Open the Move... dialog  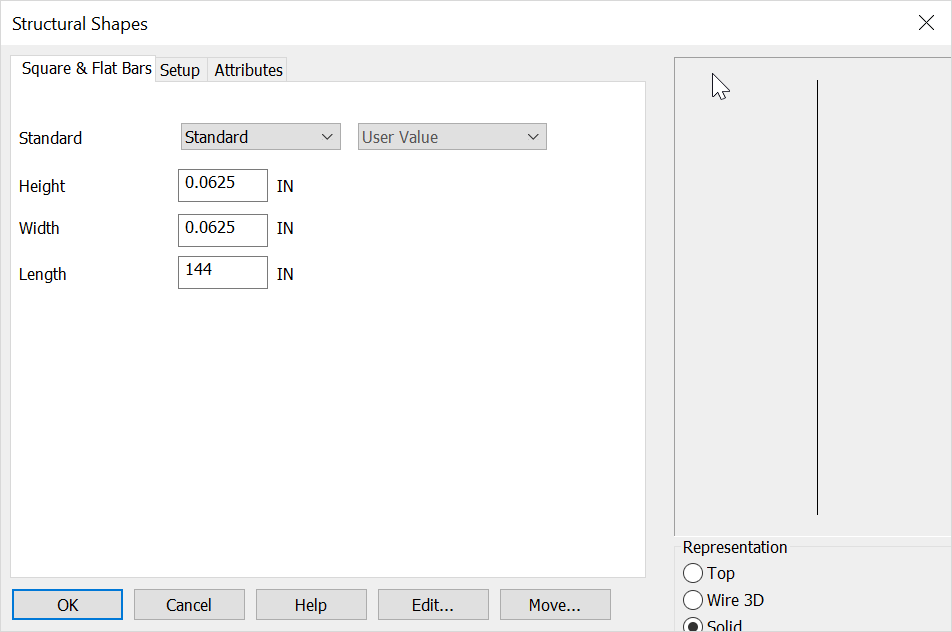pos(555,604)
